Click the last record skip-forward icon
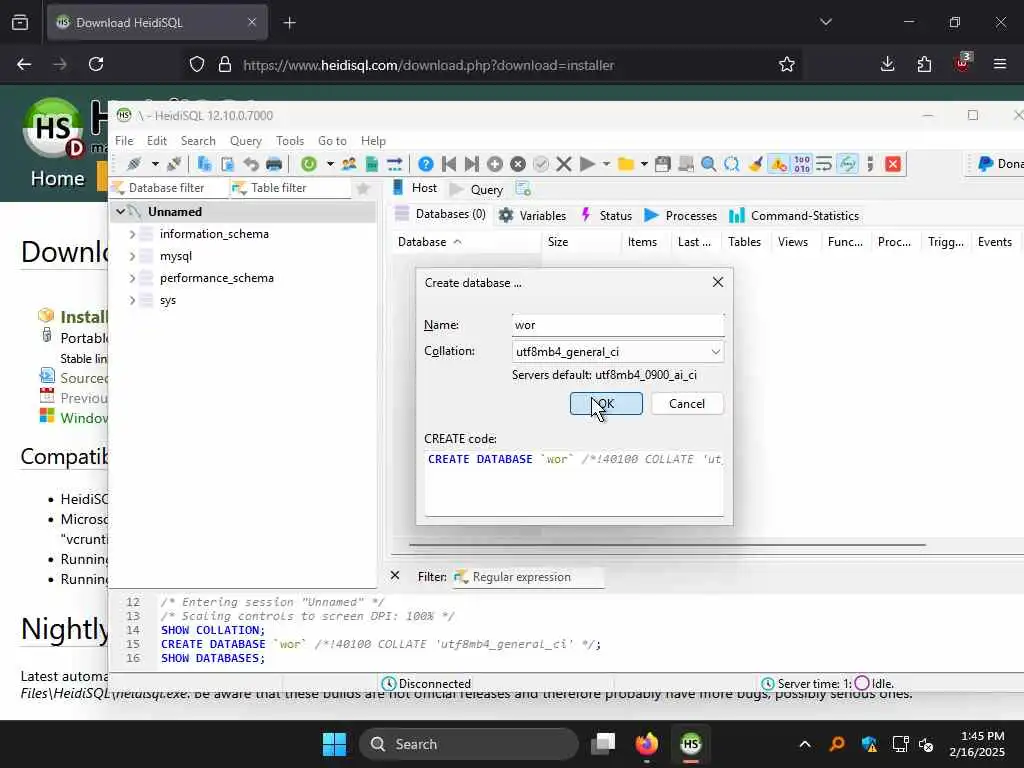Viewport: 1024px width, 768px height. click(472, 164)
